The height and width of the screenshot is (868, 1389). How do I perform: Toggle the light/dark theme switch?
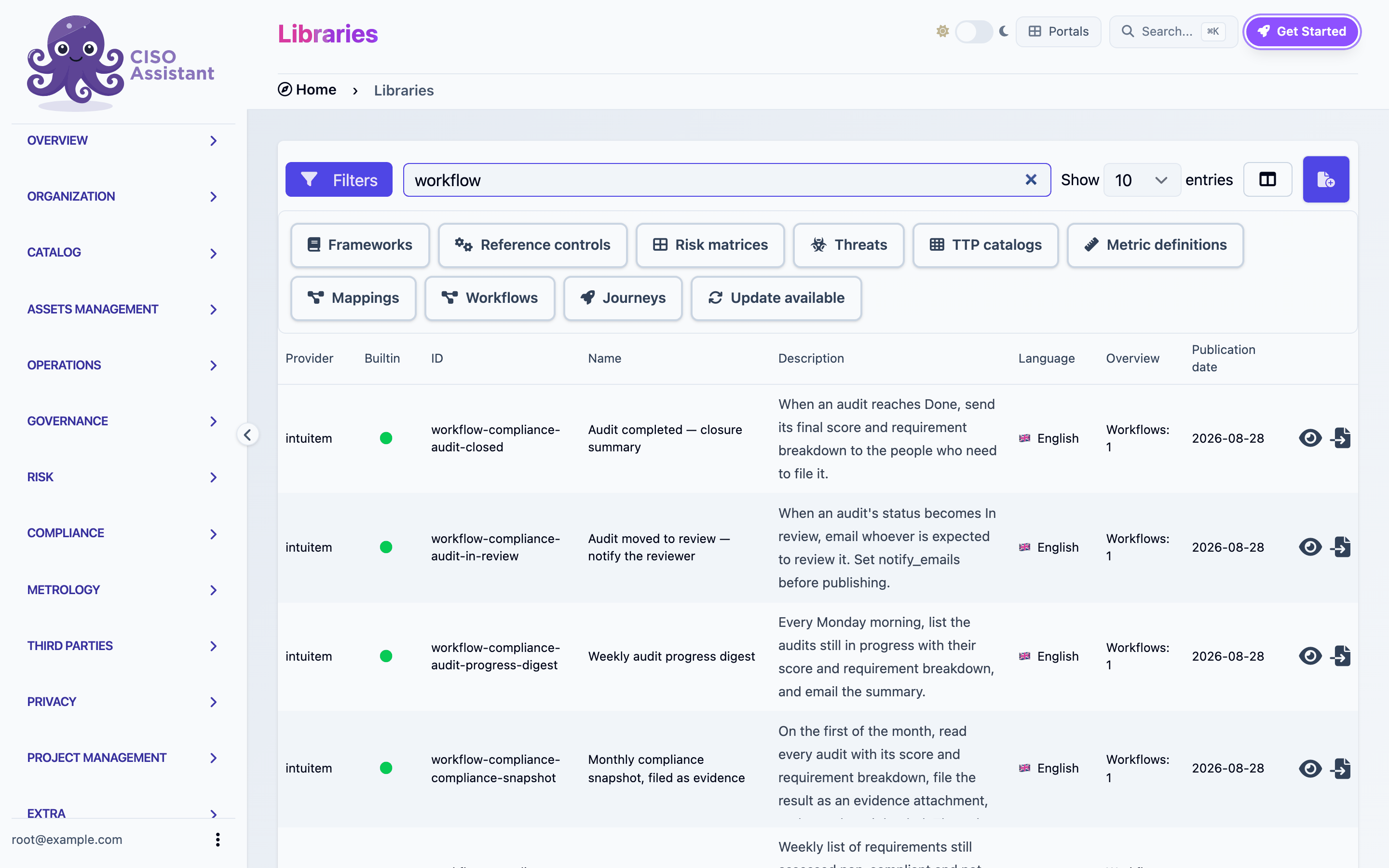pos(974,31)
